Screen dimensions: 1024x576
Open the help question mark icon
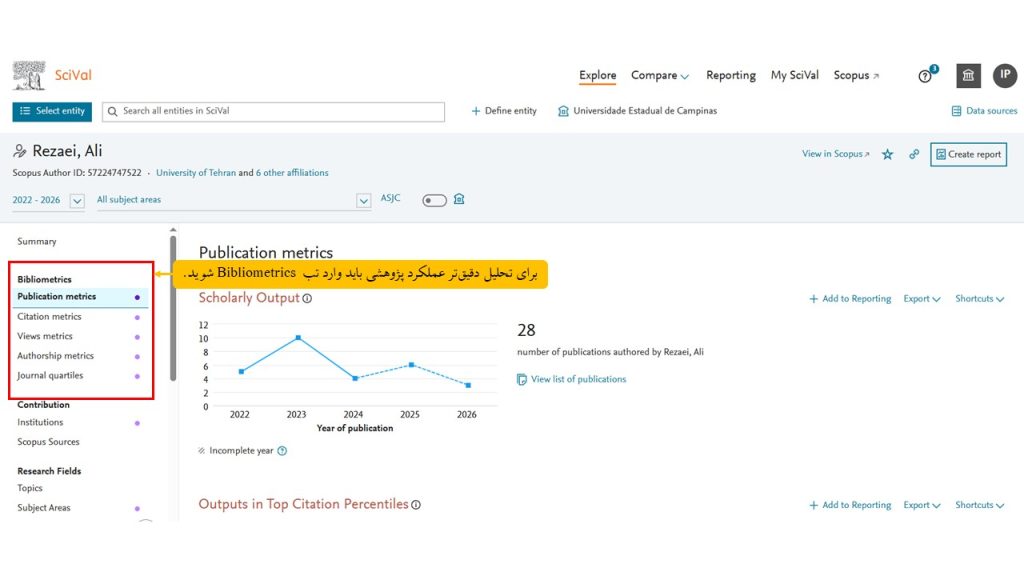click(x=925, y=76)
